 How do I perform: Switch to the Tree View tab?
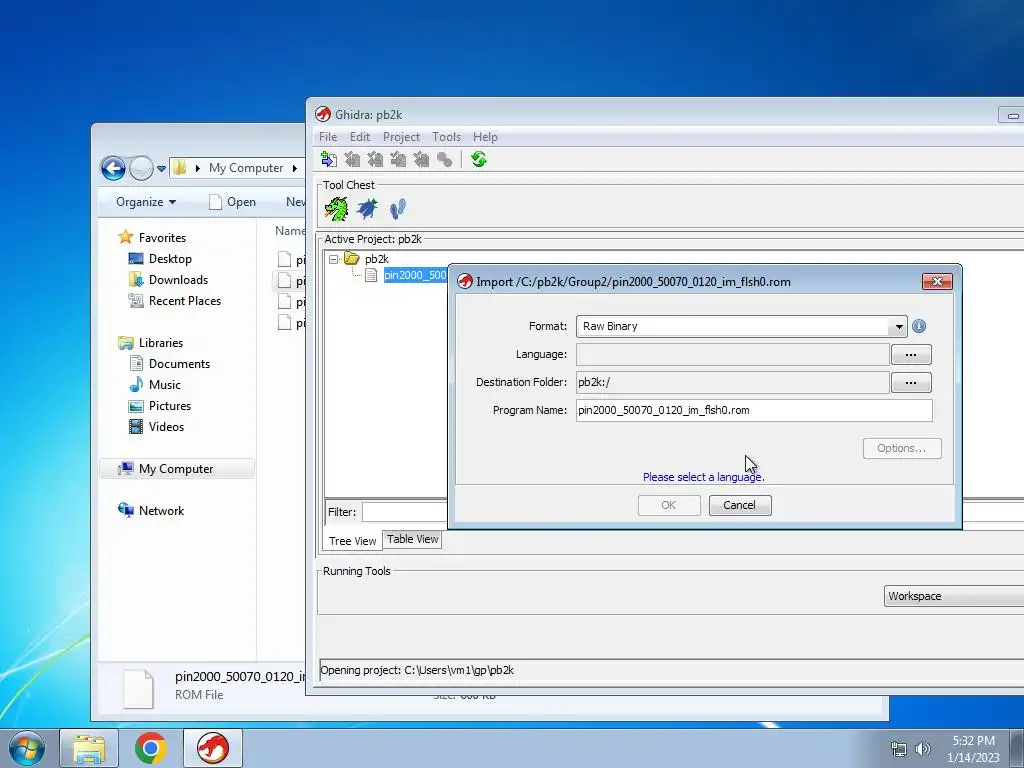(x=353, y=541)
